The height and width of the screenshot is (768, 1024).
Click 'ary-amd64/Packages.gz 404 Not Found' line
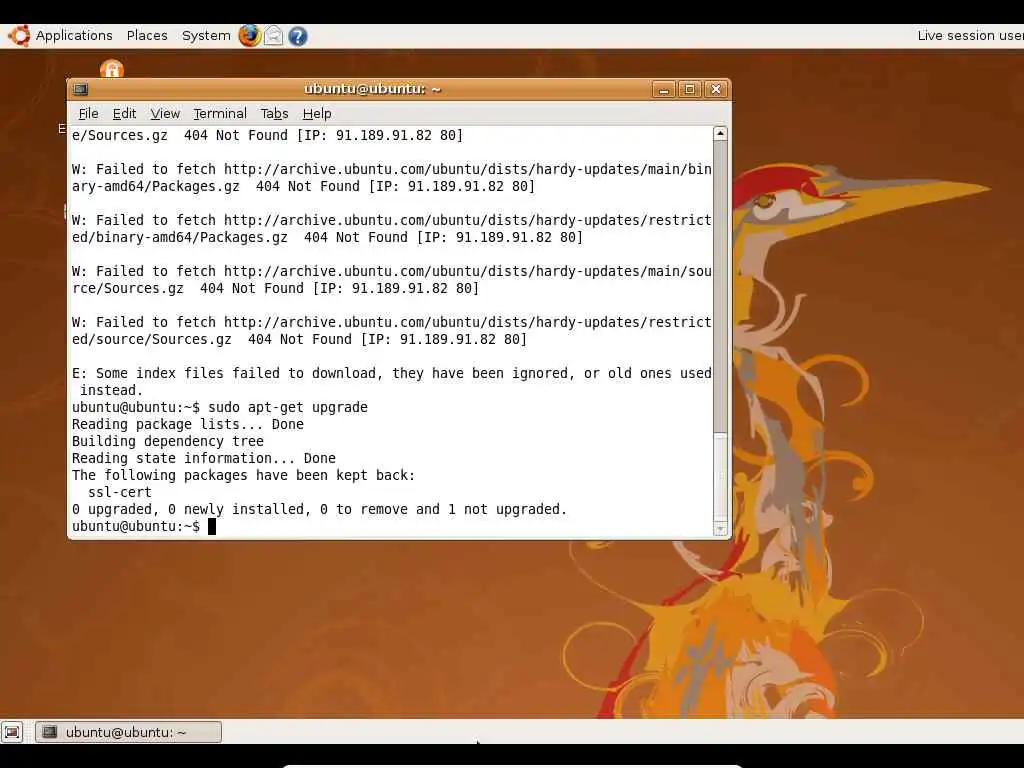click(303, 187)
